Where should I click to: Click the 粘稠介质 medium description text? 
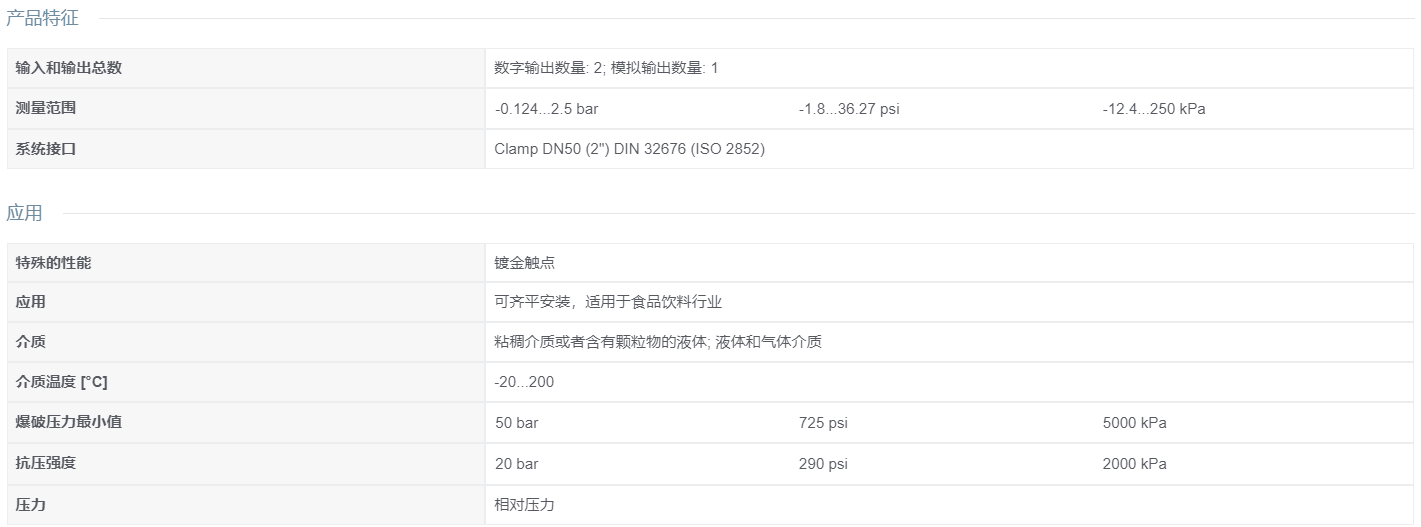click(x=525, y=342)
